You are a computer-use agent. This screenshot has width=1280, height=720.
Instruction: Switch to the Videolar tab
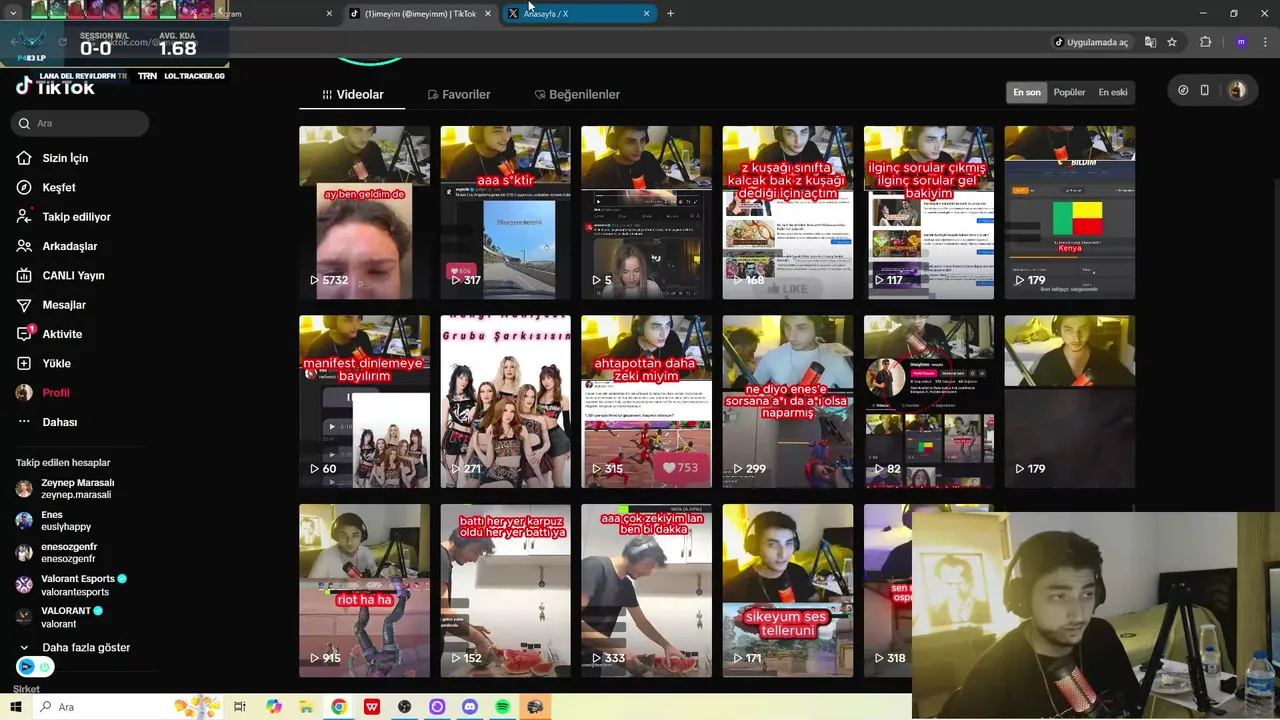click(x=352, y=94)
